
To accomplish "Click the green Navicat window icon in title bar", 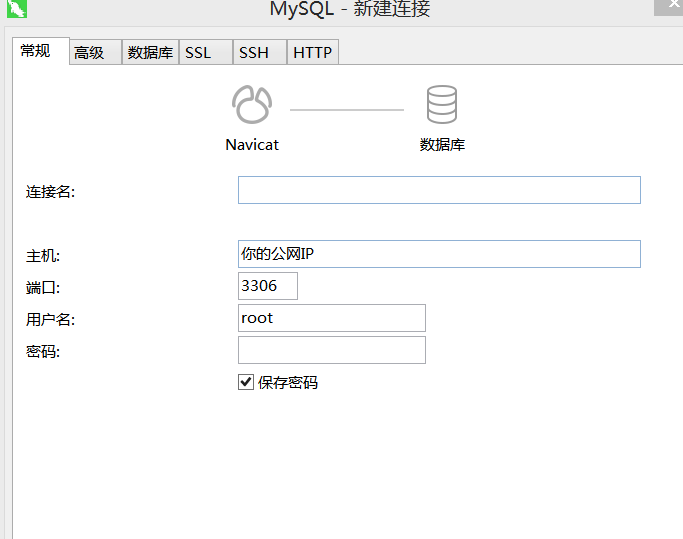I will (17, 8).
